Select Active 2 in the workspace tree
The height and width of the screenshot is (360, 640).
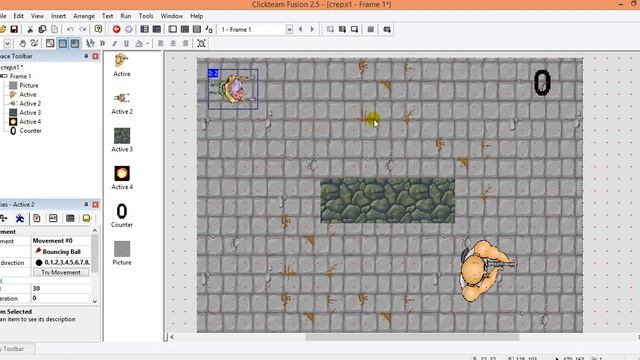click(x=30, y=104)
